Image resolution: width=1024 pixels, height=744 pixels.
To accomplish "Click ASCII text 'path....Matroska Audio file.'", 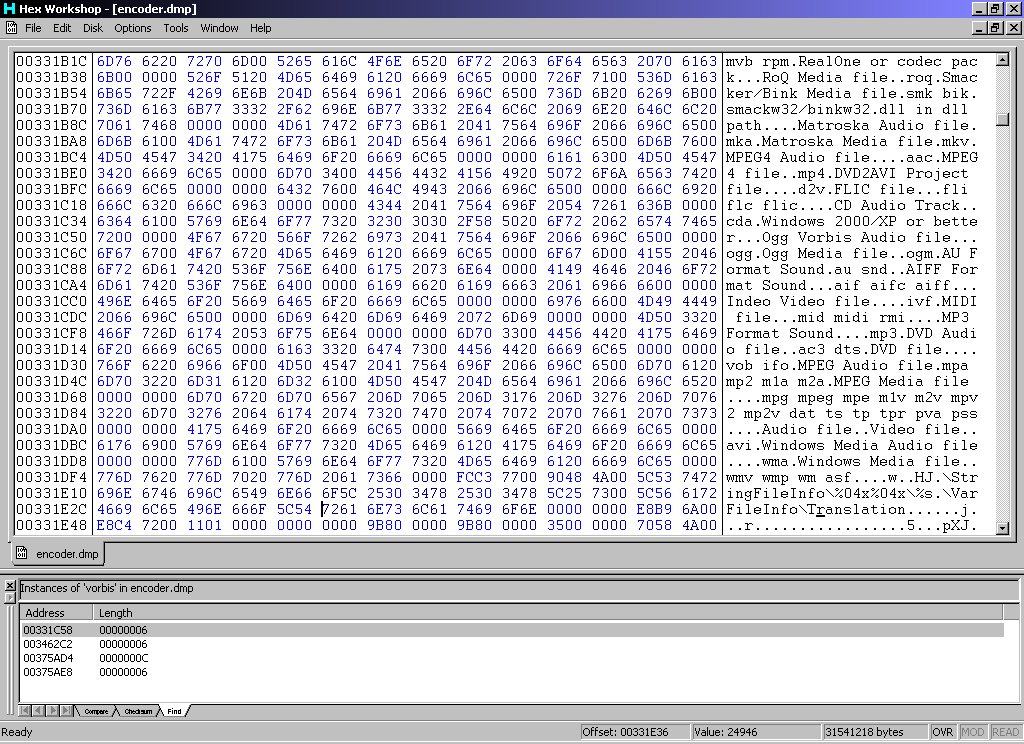I will pyautogui.click(x=852, y=125).
